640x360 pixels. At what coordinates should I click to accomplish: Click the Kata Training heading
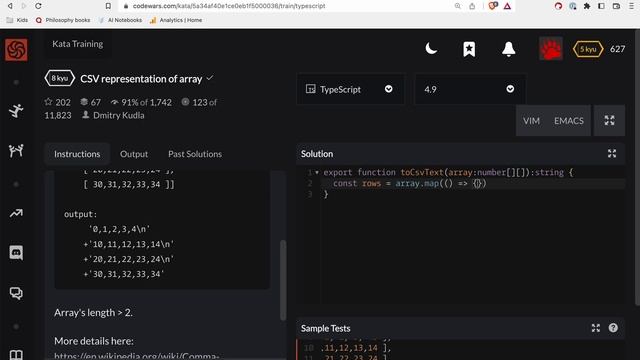click(78, 44)
